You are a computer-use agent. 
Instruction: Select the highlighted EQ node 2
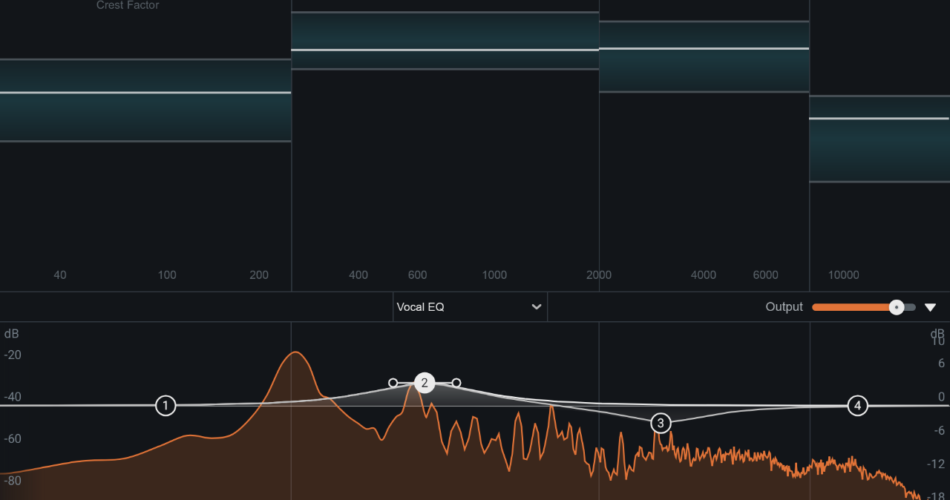[x=424, y=383]
